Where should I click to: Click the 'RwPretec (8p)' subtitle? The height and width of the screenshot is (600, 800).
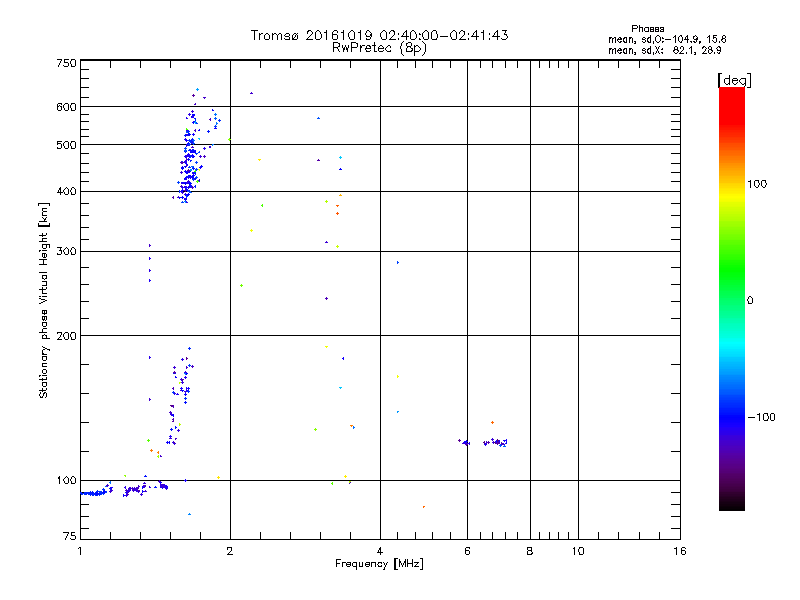pyautogui.click(x=379, y=48)
